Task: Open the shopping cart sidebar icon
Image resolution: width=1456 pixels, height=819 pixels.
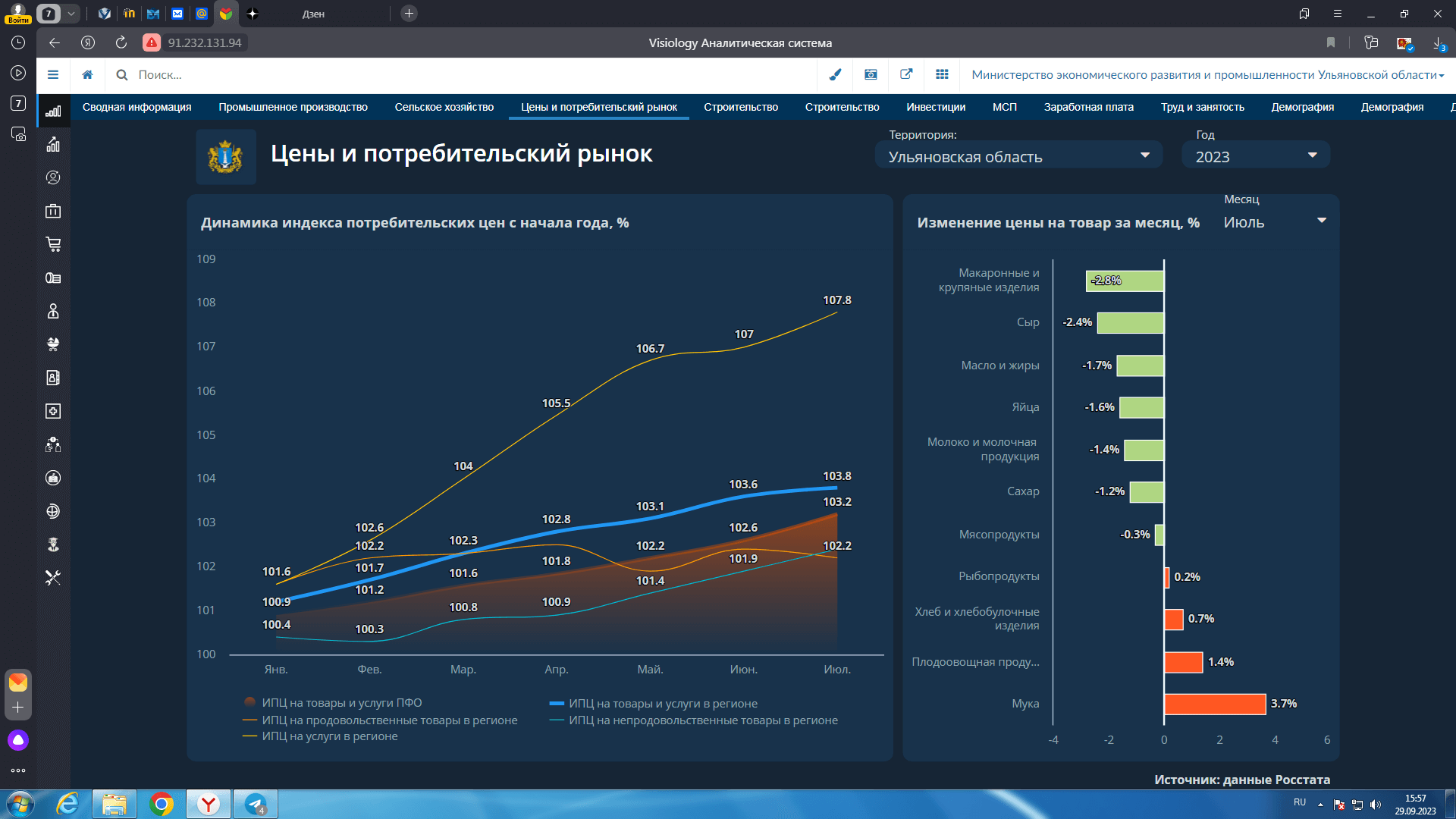Action: point(53,244)
